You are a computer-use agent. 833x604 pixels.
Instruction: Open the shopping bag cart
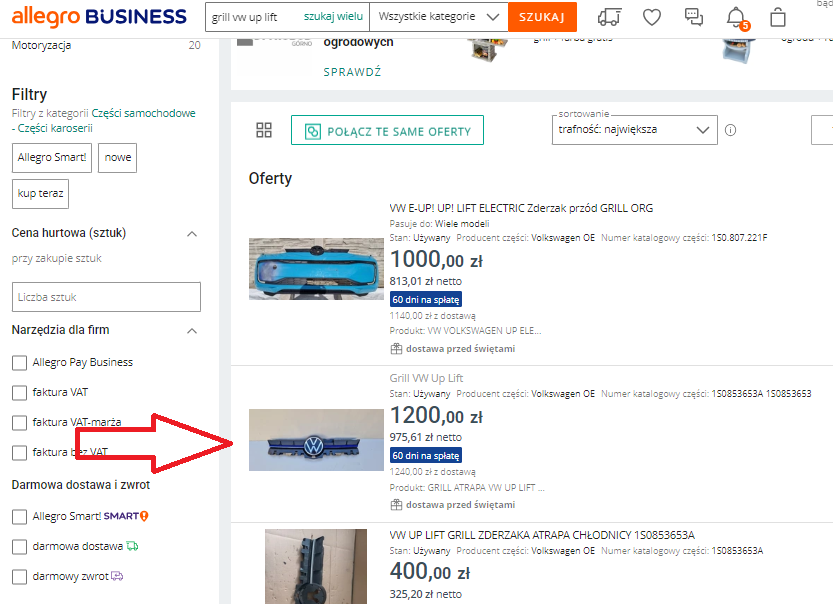(778, 17)
